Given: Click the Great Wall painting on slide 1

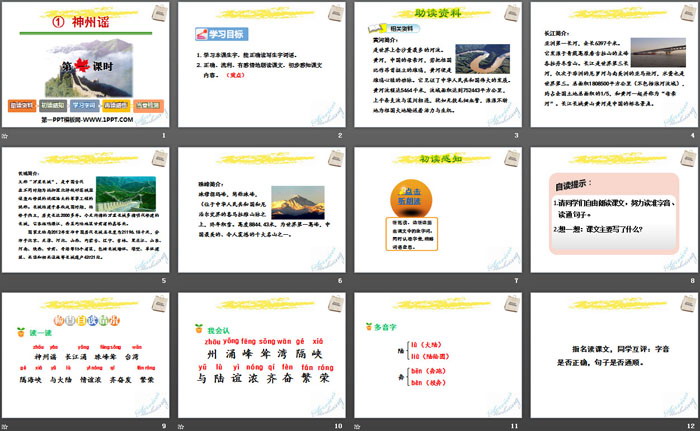Looking at the screenshot, I should (x=89, y=68).
